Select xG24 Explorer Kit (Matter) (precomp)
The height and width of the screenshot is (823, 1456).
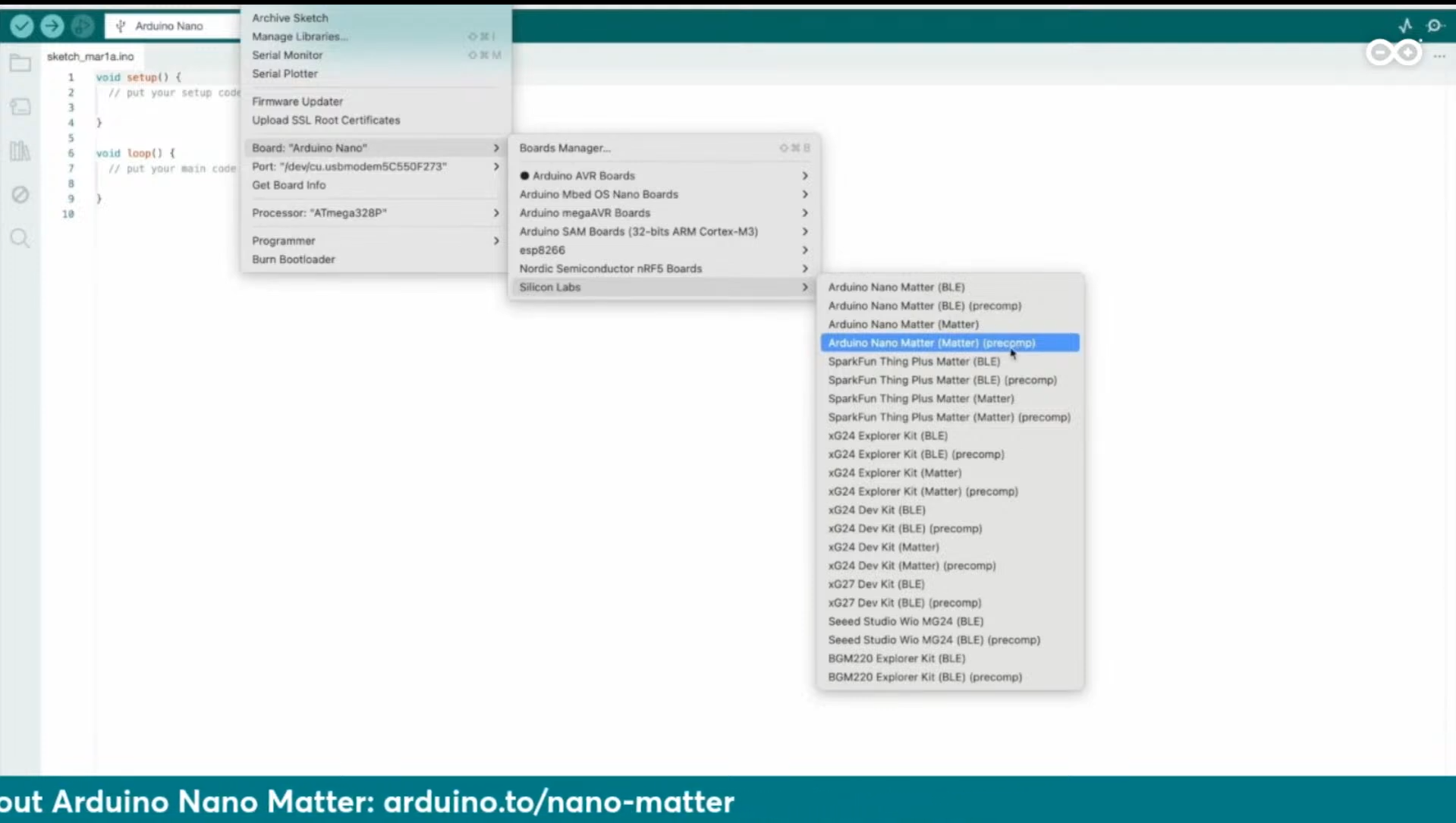[950, 492]
